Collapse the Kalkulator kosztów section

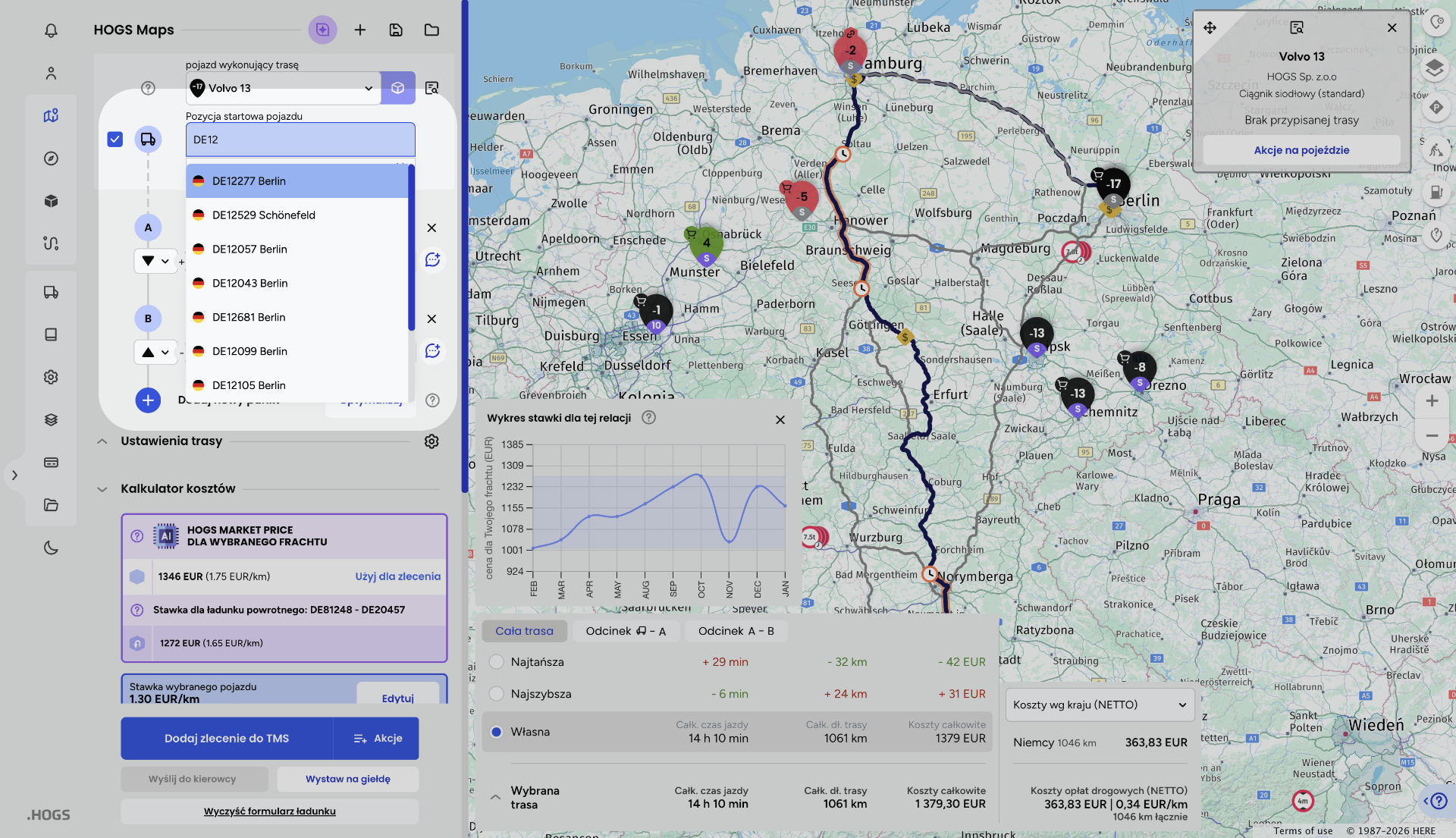(102, 489)
